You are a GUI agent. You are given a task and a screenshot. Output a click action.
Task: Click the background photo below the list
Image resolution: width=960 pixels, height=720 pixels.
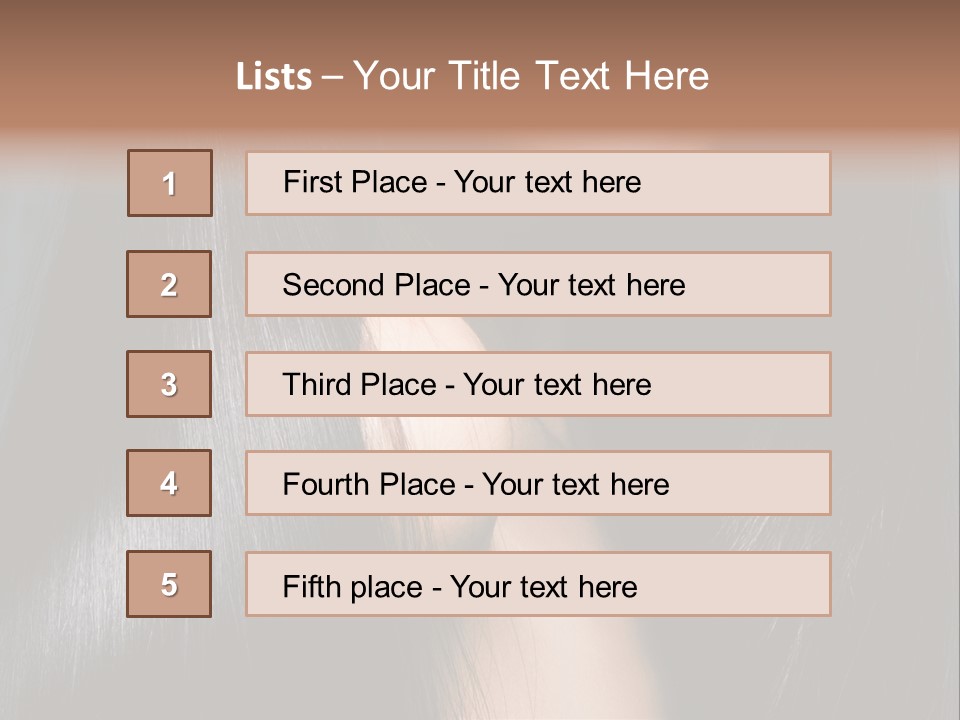pyautogui.click(x=480, y=670)
